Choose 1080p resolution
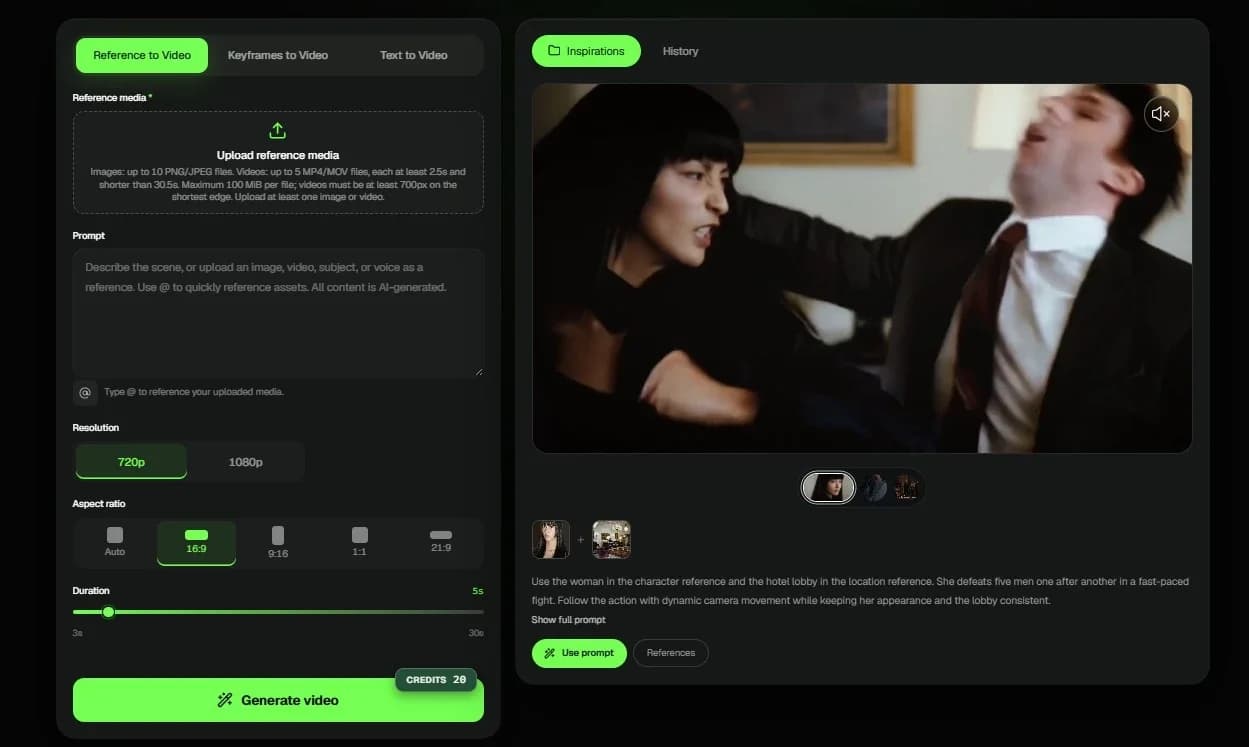Viewport: 1249px width, 747px height. click(x=245, y=462)
